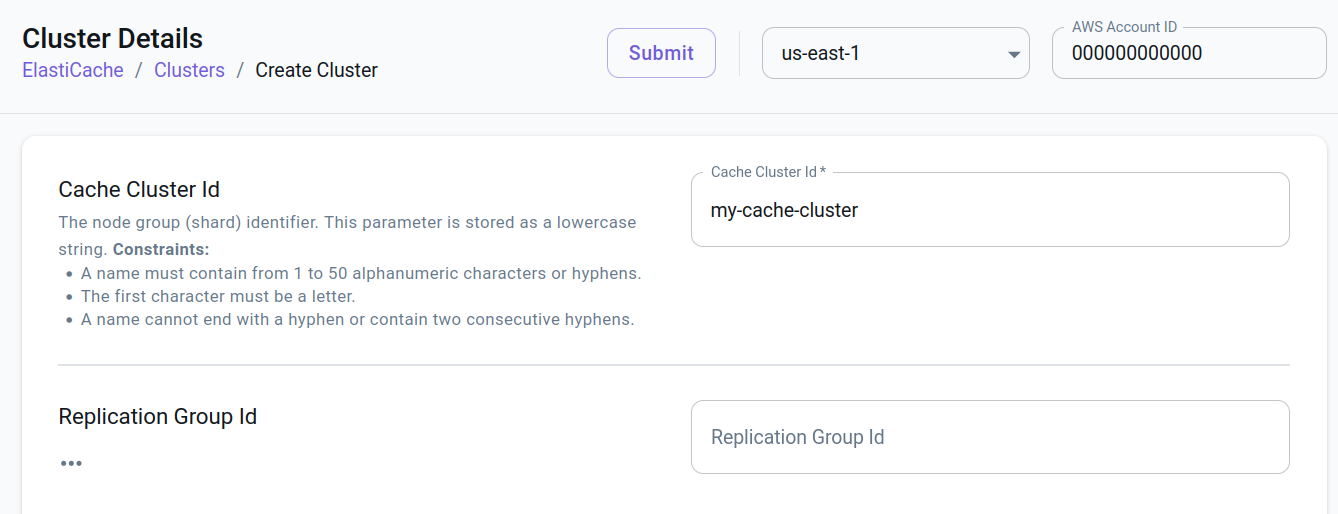Click the my-cache-cluster text input
The width and height of the screenshot is (1338, 514).
989,210
